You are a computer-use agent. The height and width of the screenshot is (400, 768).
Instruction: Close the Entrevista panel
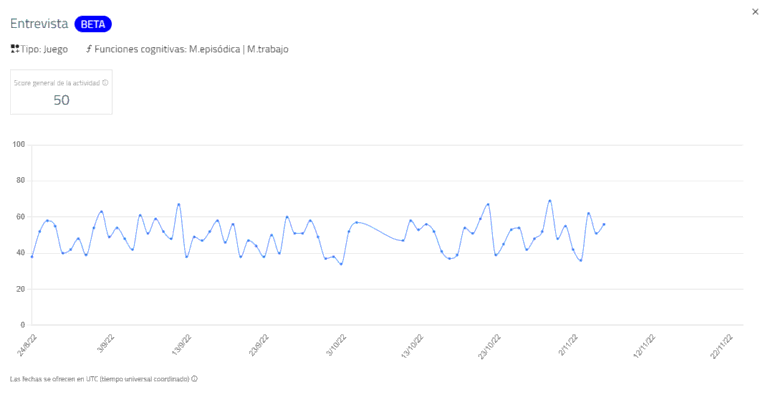click(755, 11)
